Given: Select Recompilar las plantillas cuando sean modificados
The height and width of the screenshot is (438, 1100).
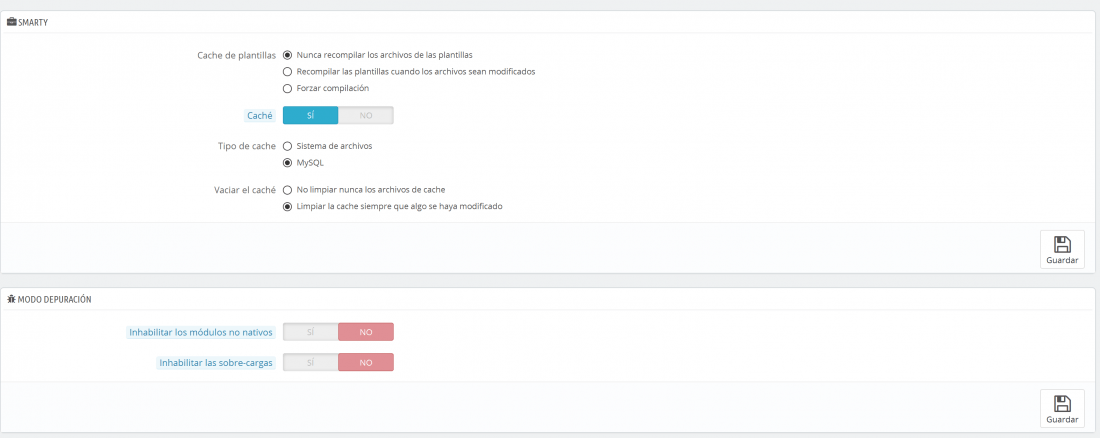Looking at the screenshot, I should 287,72.
